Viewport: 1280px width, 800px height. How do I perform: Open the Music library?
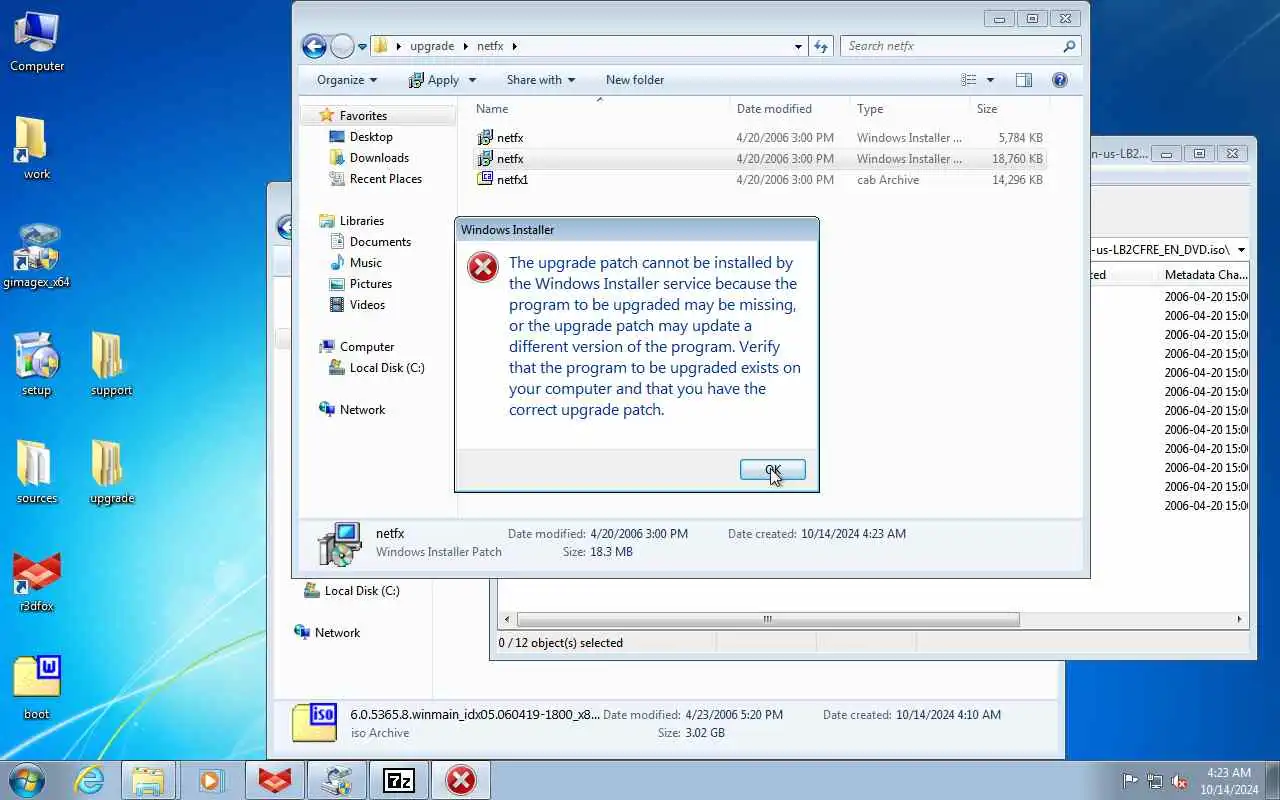tap(366, 263)
